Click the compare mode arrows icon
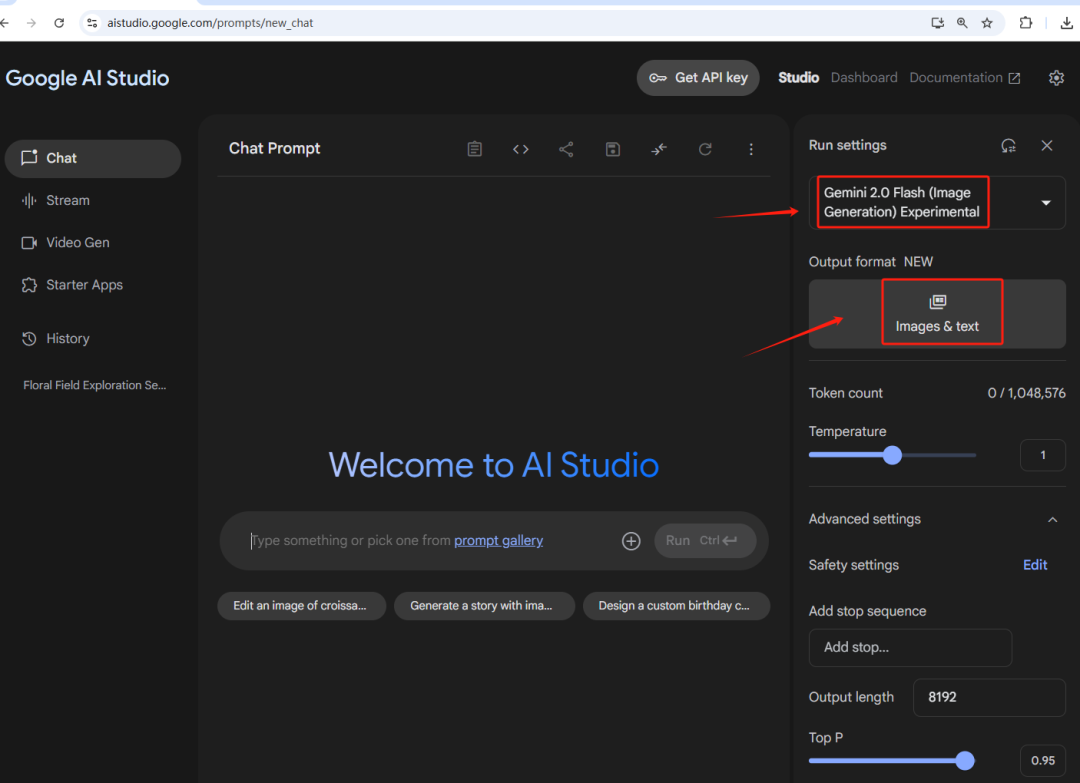Screen dimensions: 1080x783 [659, 149]
